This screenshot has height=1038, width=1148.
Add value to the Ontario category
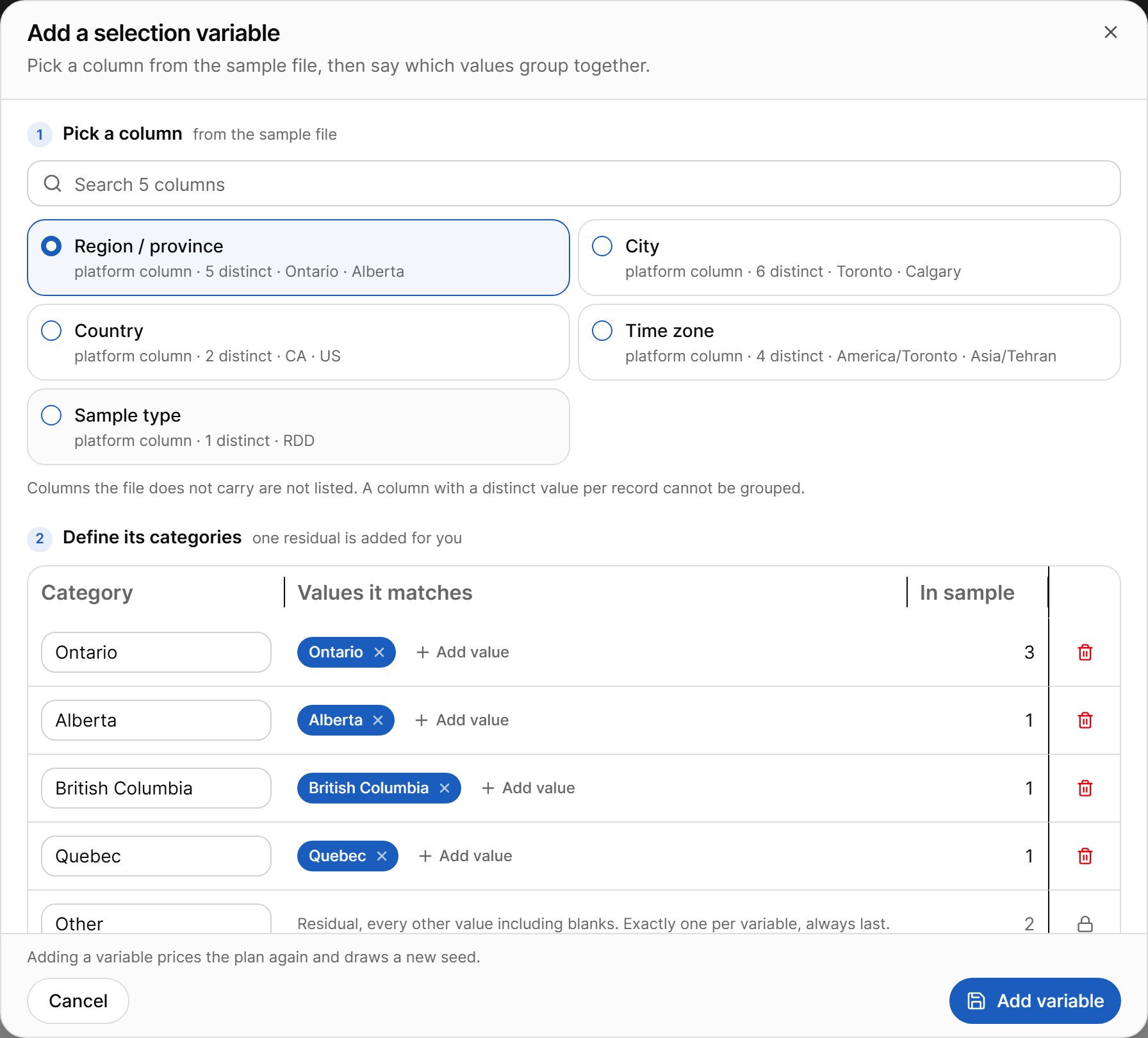(463, 652)
